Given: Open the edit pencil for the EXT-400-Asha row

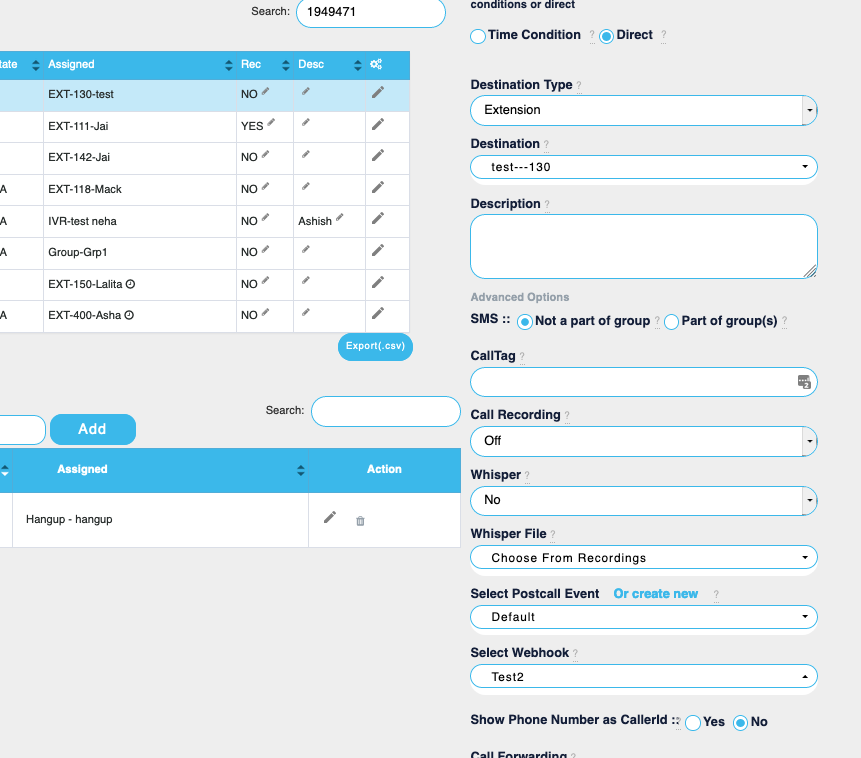Looking at the screenshot, I should tap(378, 314).
